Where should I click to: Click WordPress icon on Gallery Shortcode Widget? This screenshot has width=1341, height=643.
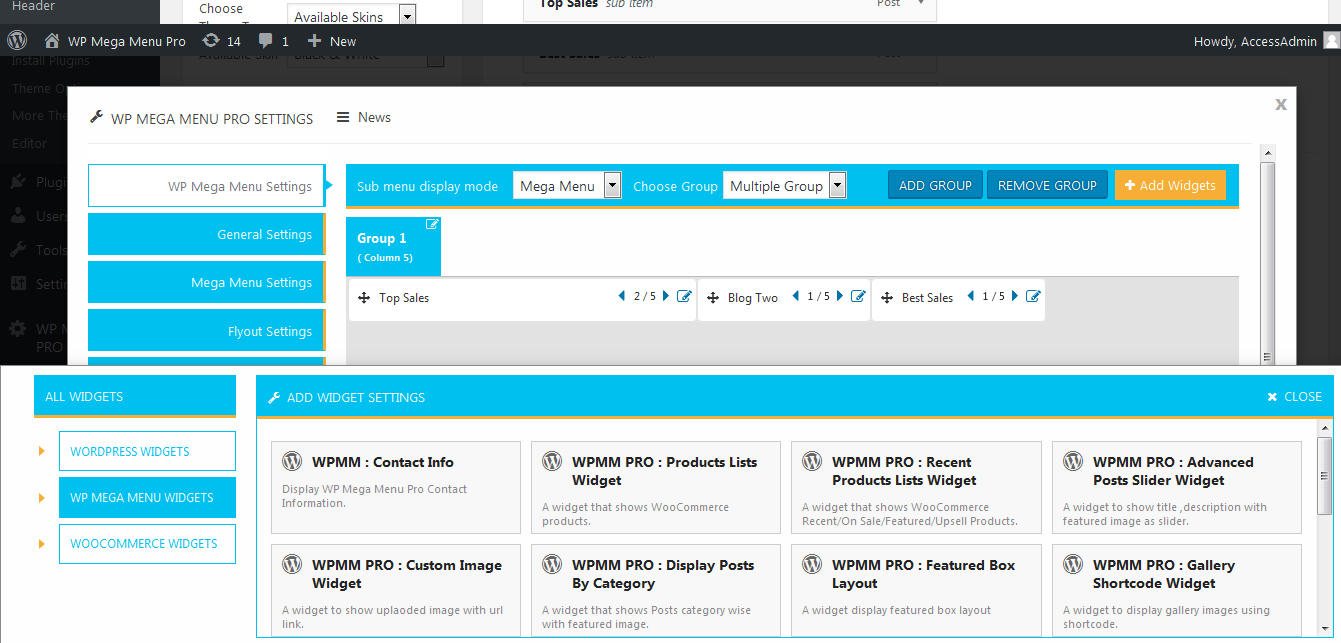(1073, 565)
